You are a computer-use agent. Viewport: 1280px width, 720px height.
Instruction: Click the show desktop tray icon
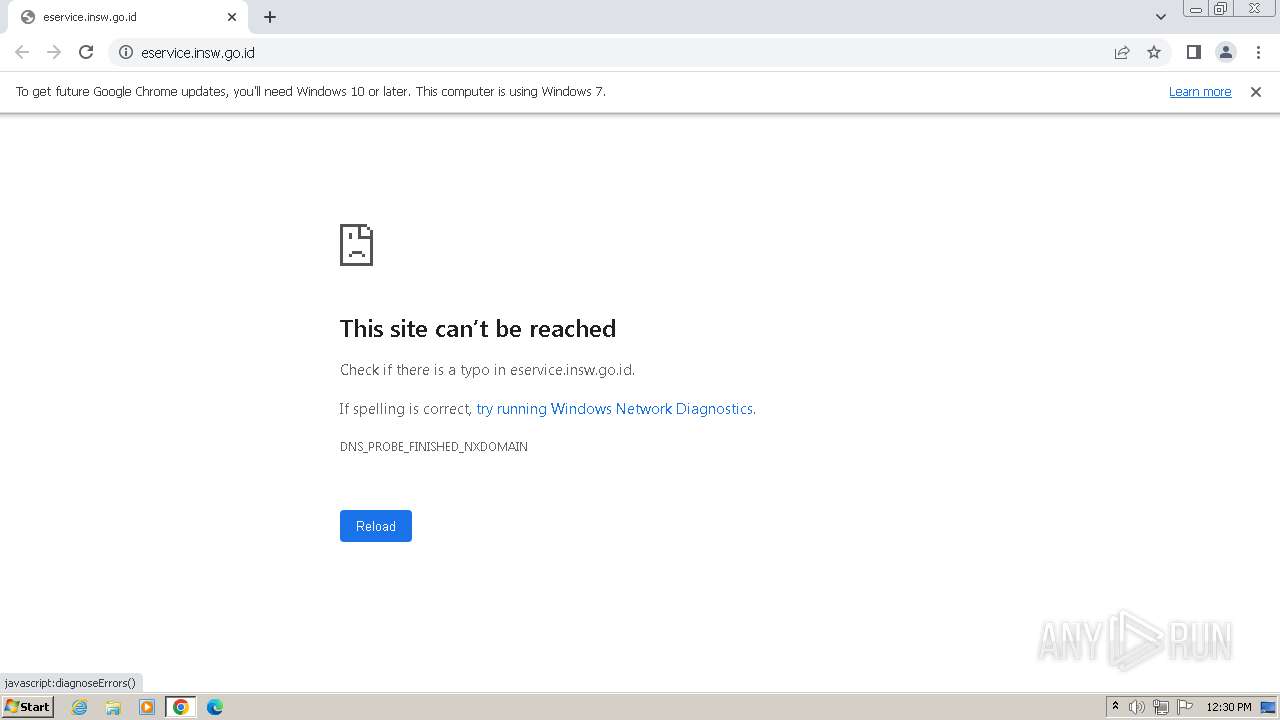click(x=1269, y=707)
